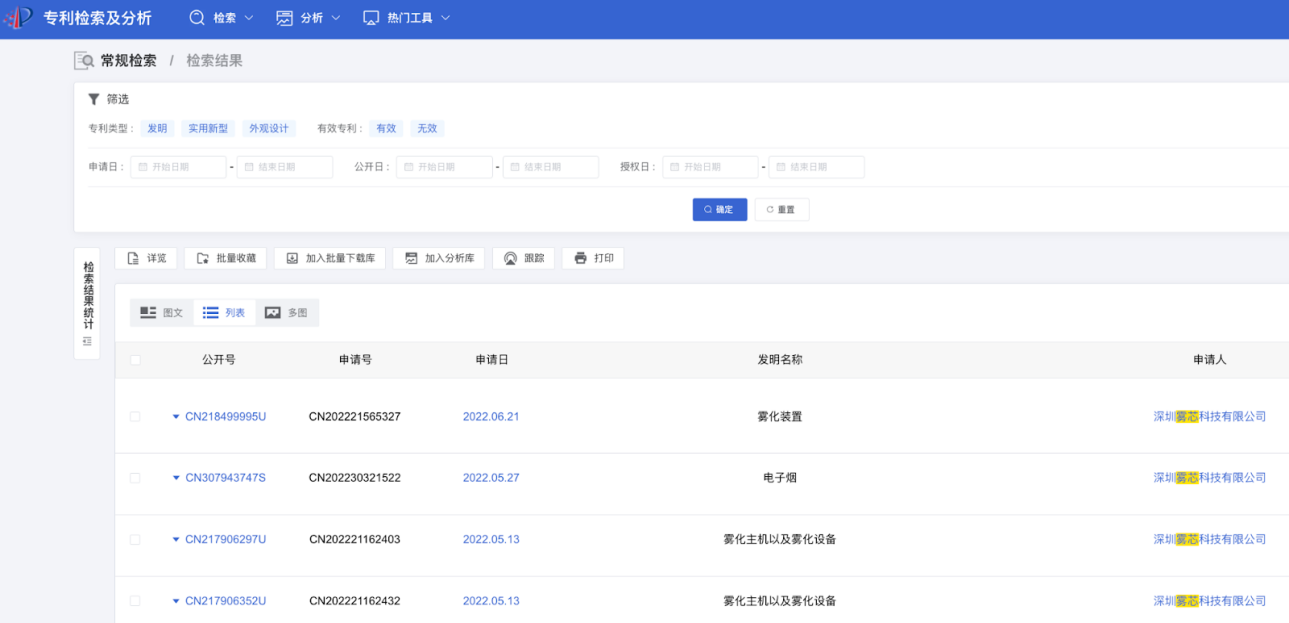The image size is (1289, 623).
Task: Click the 筛选 funnel icon
Action: 94,99
